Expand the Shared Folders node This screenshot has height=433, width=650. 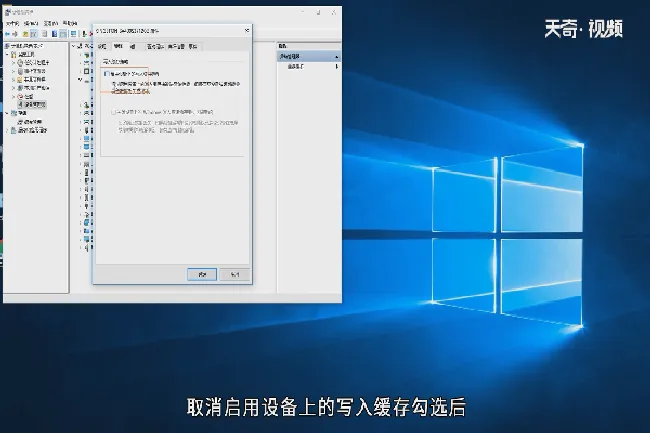(x=13, y=80)
